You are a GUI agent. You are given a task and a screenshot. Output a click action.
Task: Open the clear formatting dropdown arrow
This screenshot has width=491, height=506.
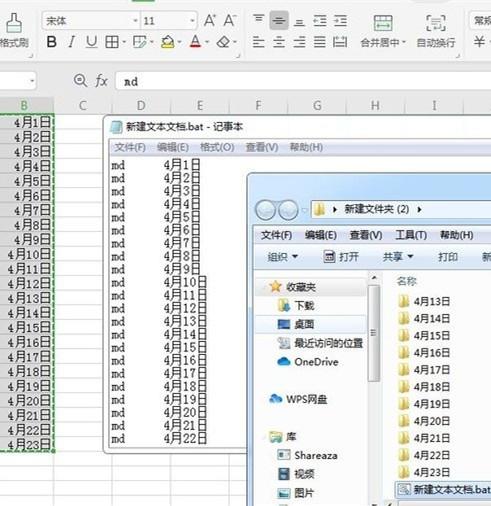[x=235, y=42]
